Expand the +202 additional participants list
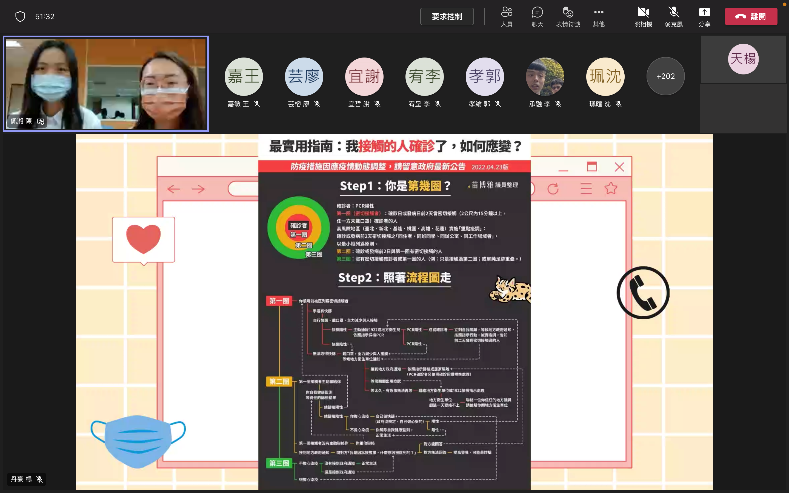Image resolution: width=789 pixels, height=493 pixels. click(665, 76)
